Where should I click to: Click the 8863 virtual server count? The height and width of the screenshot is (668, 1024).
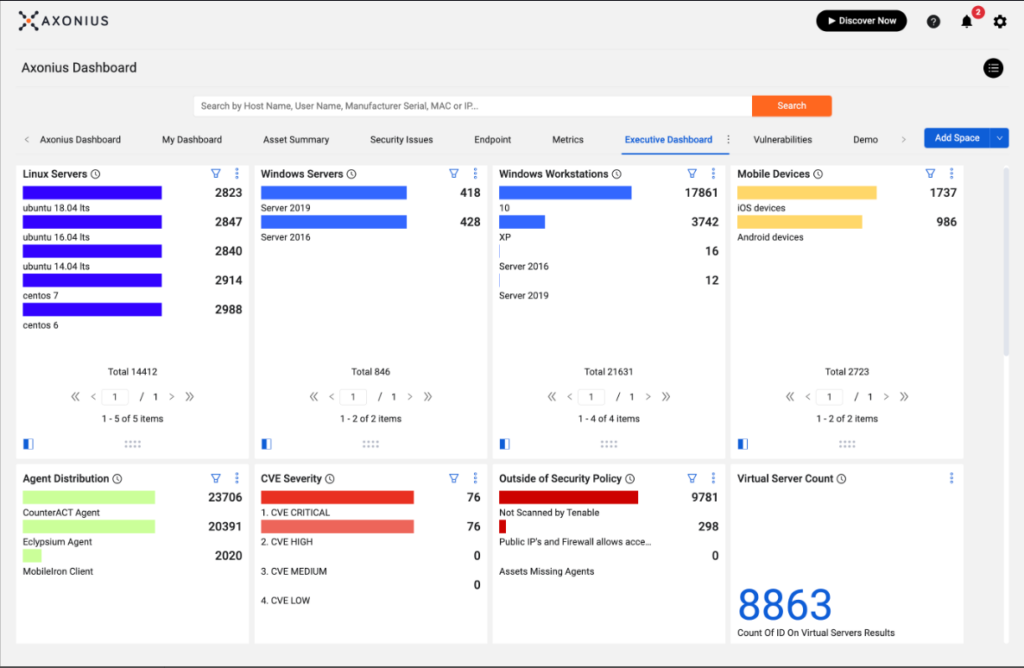[x=784, y=605]
